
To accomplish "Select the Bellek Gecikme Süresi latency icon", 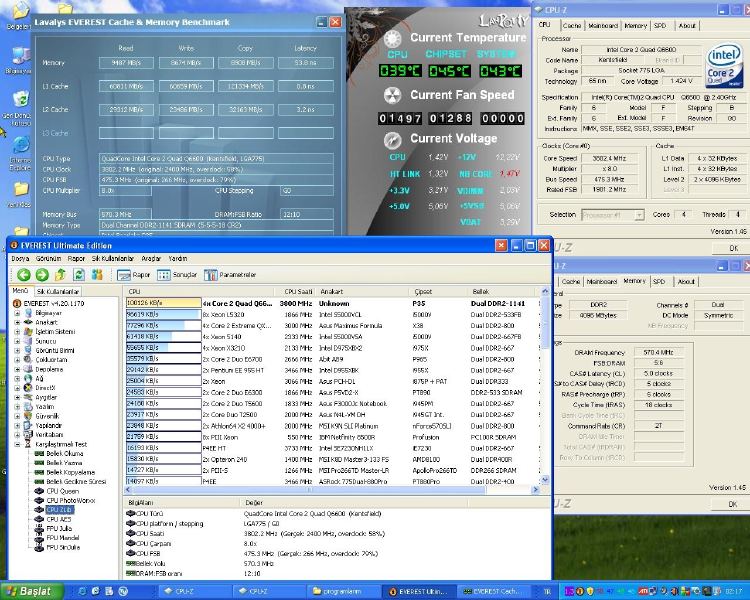I will [x=40, y=482].
